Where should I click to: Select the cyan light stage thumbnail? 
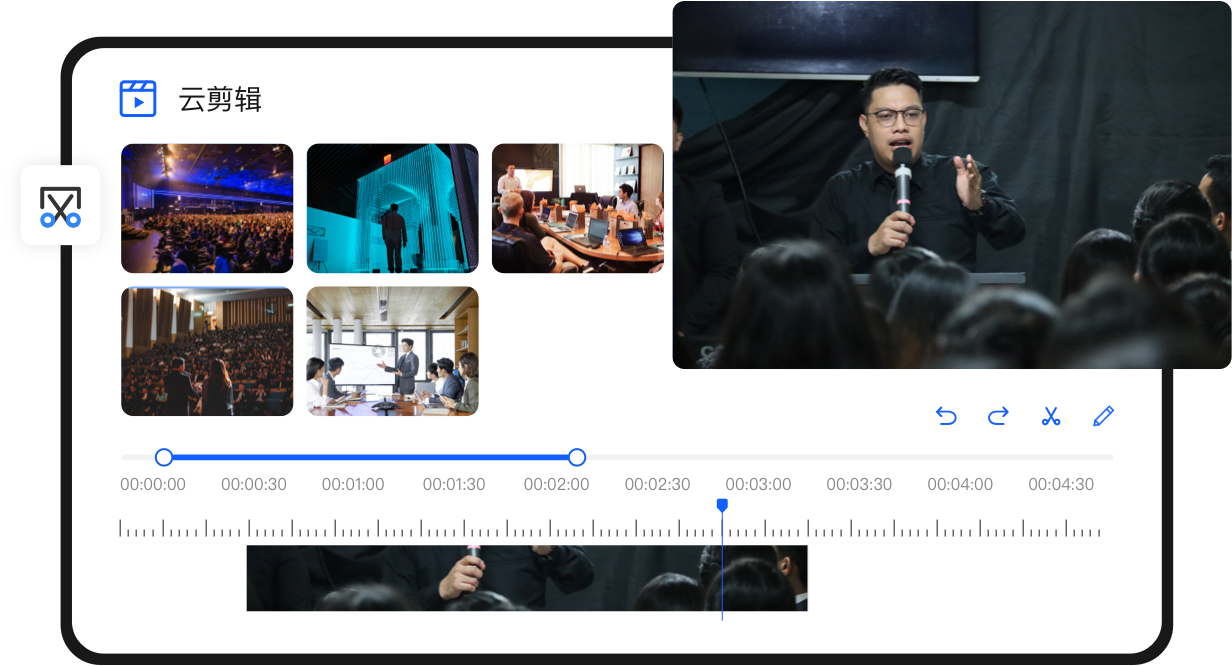(392, 208)
